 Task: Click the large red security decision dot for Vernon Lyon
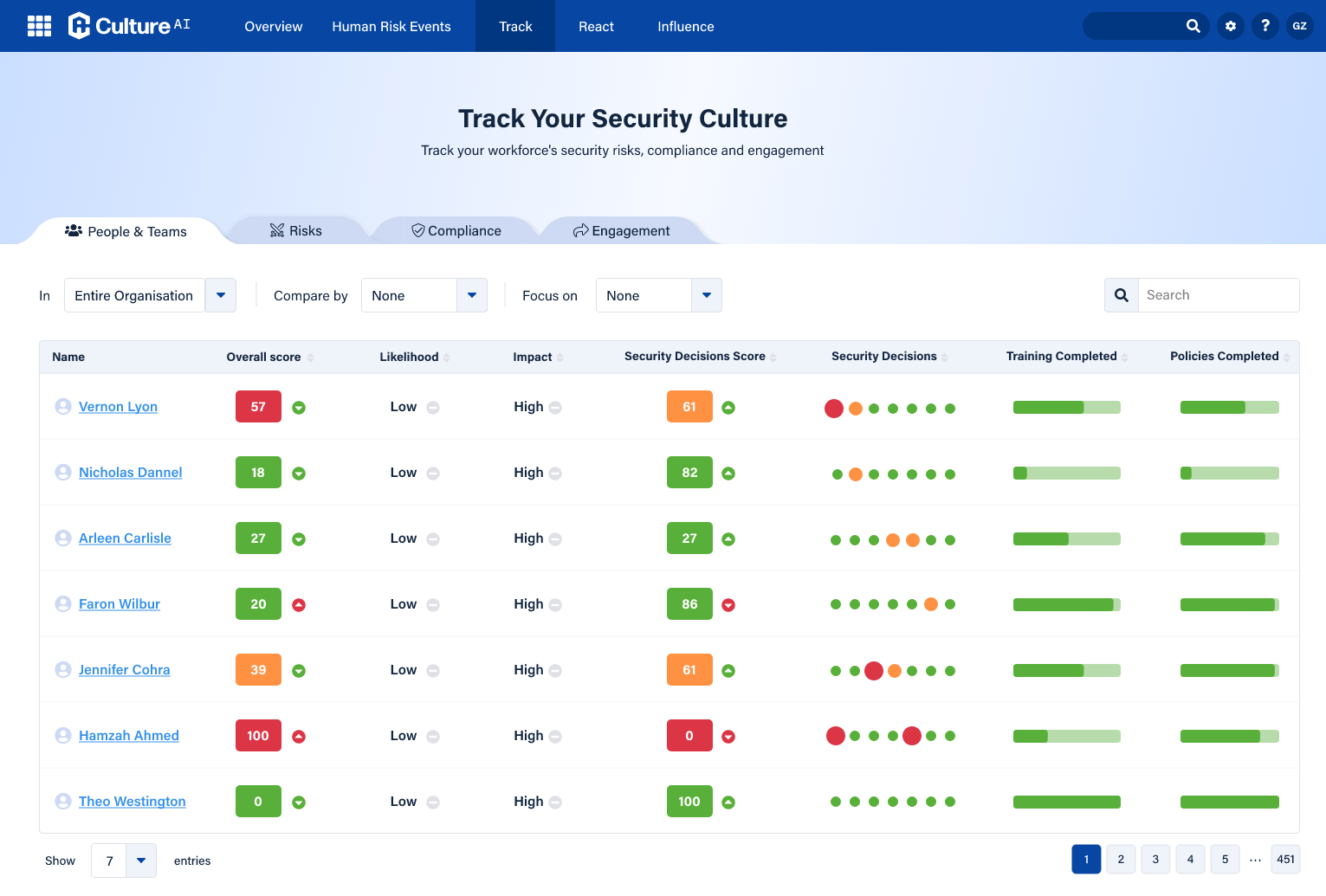[834, 409]
